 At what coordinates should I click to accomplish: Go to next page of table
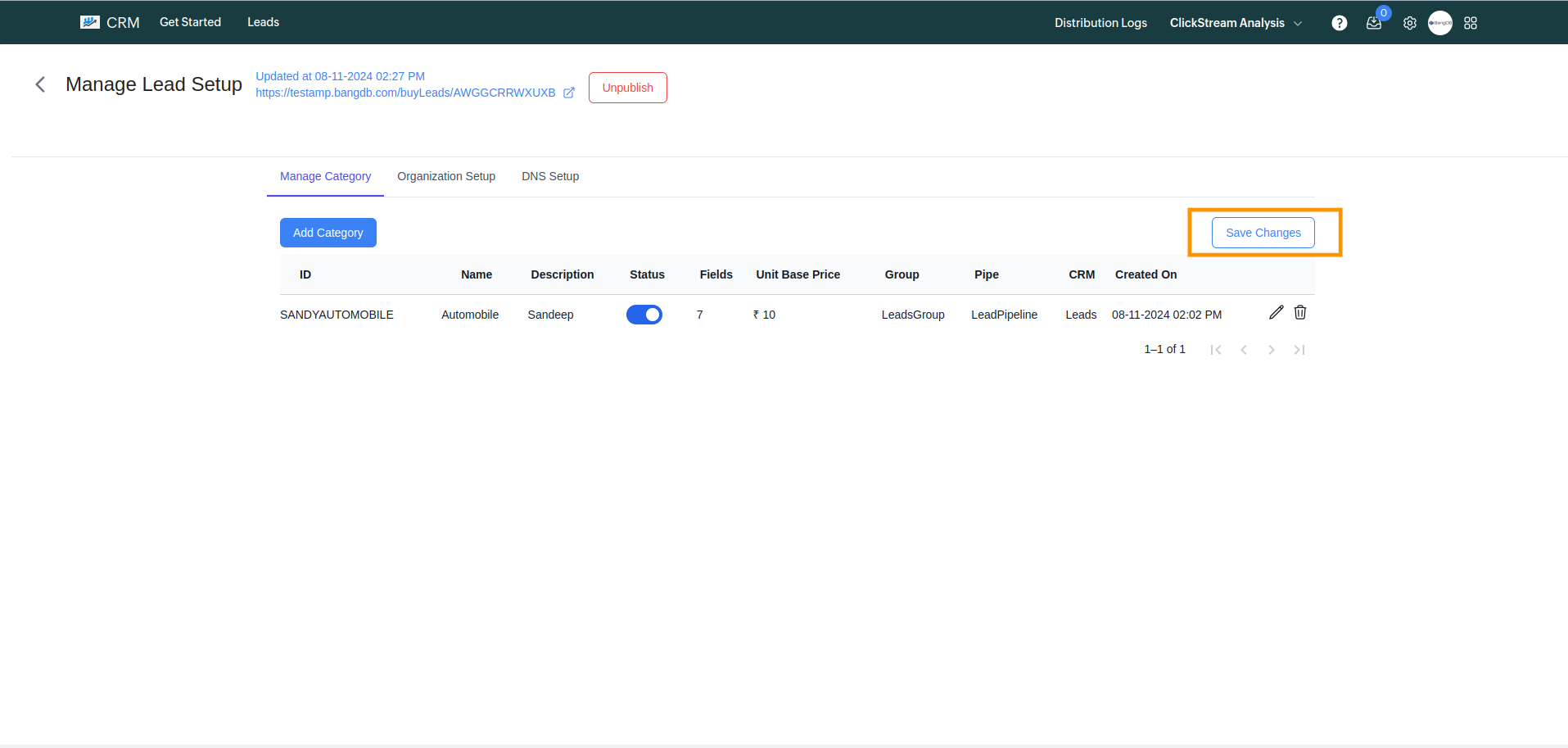(1272, 350)
